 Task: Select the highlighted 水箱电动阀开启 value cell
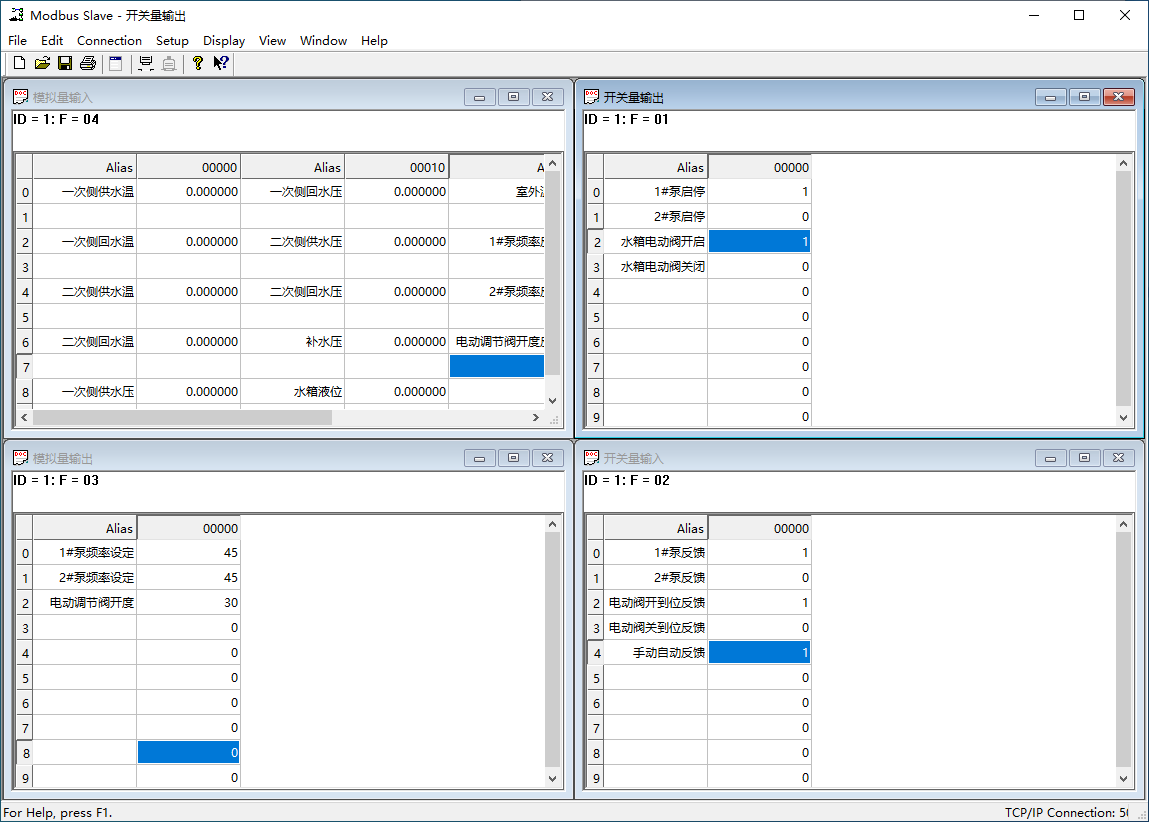759,241
